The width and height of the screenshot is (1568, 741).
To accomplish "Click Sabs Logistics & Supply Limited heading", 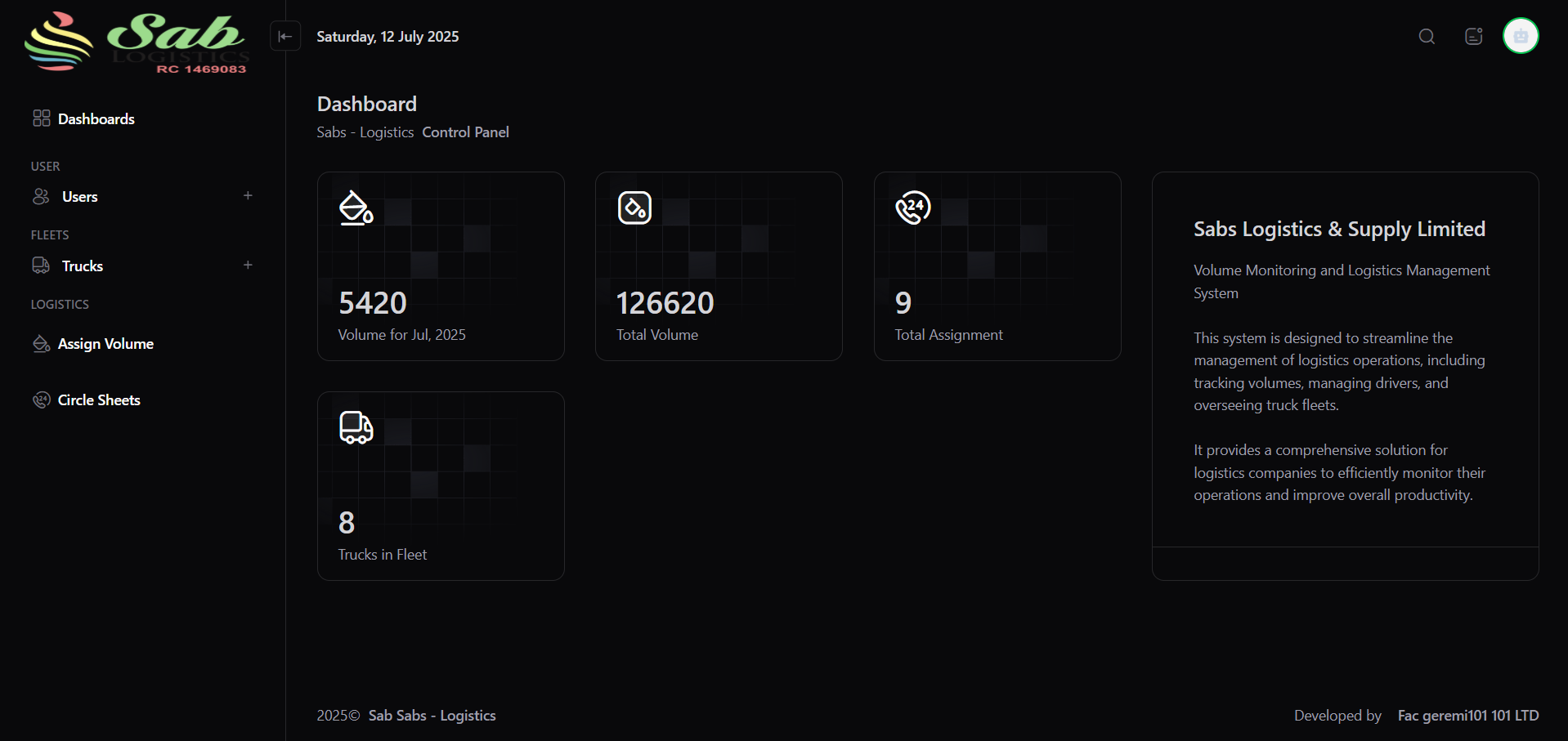I will click(x=1339, y=230).
